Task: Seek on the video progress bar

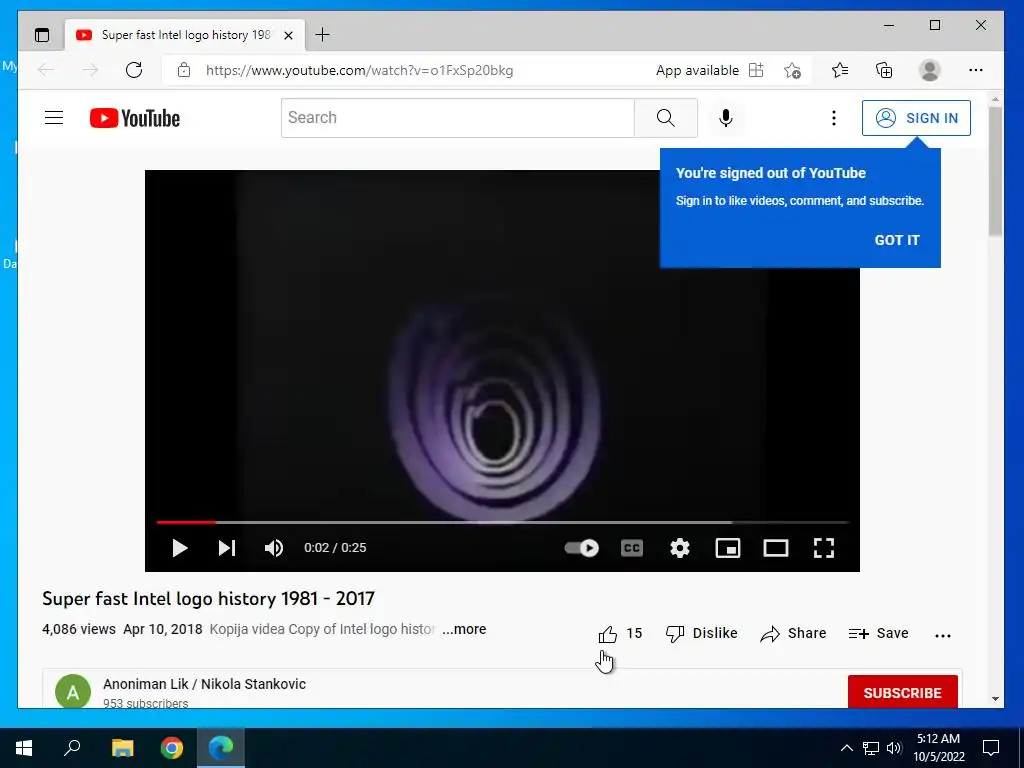Action: tap(502, 522)
